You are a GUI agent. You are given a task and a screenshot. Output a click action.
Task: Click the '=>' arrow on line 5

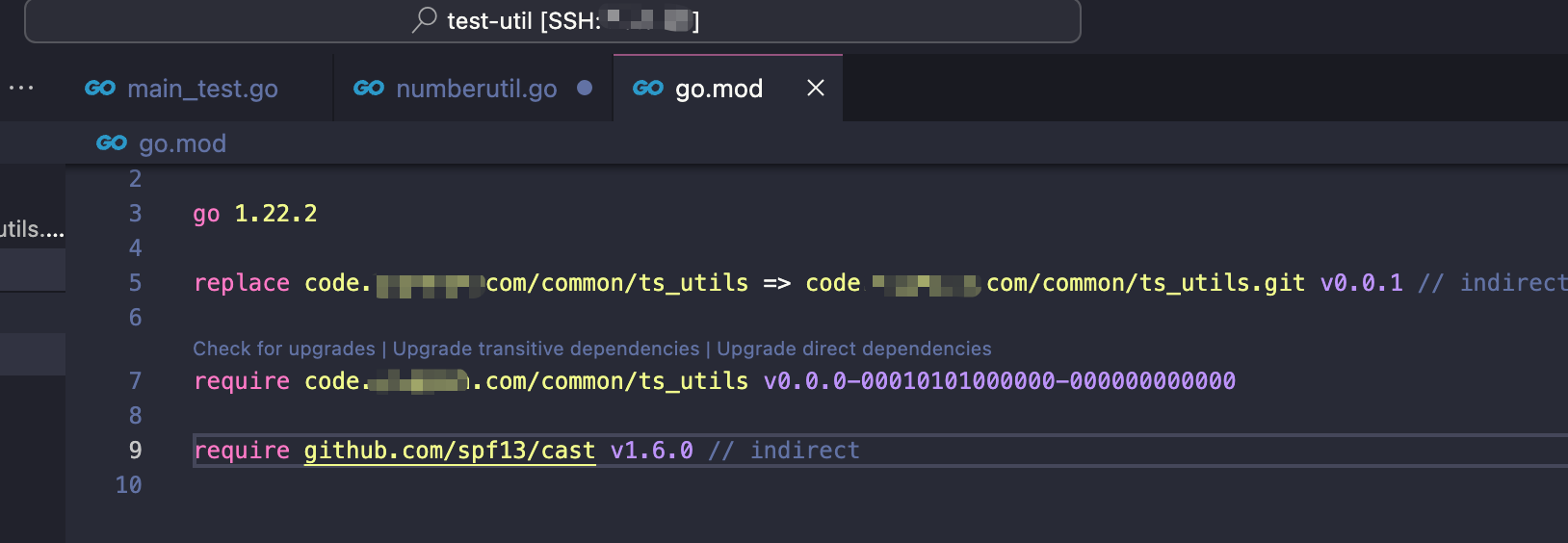click(x=777, y=283)
